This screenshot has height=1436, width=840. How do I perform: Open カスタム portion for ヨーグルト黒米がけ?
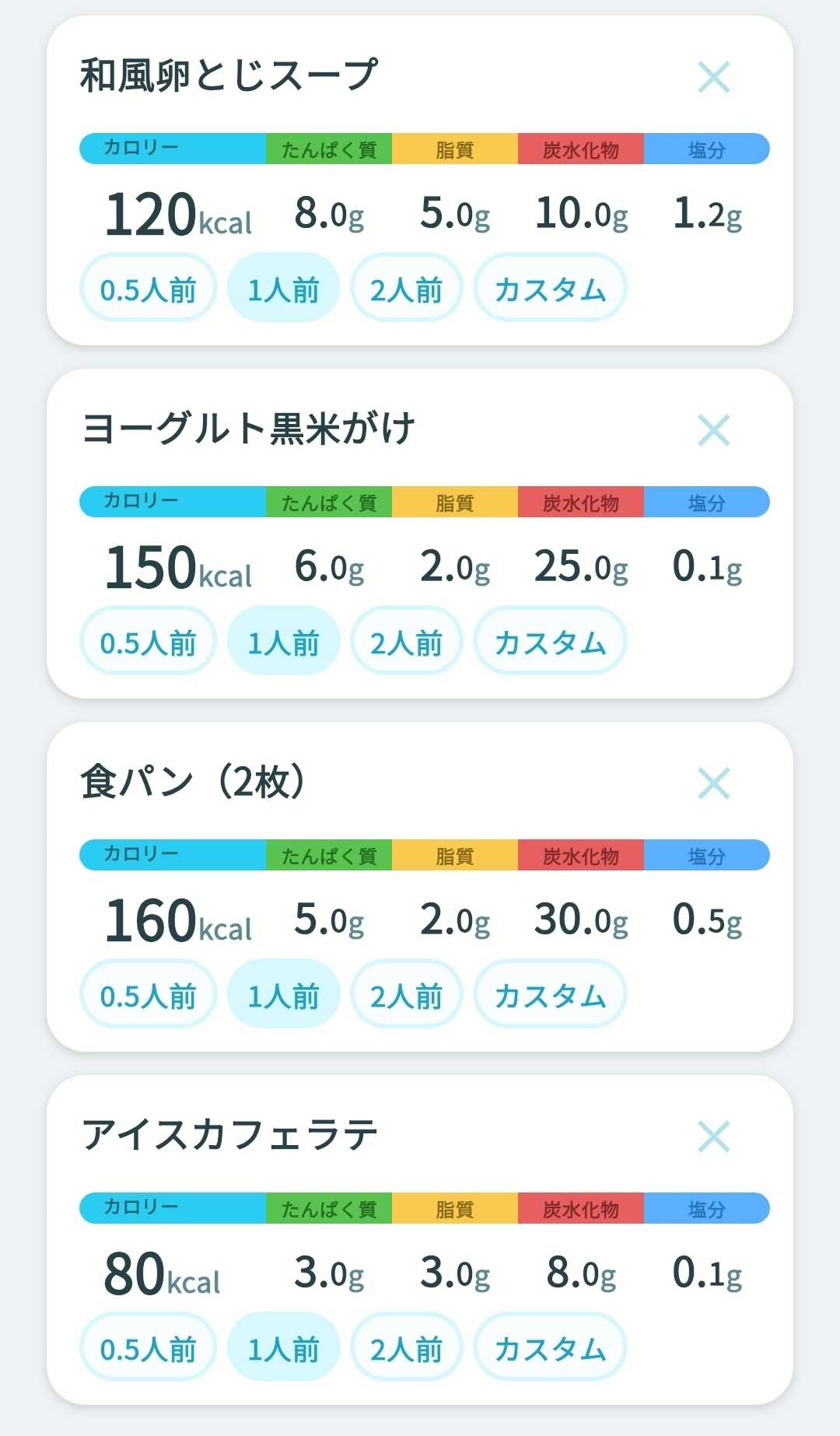tap(550, 641)
